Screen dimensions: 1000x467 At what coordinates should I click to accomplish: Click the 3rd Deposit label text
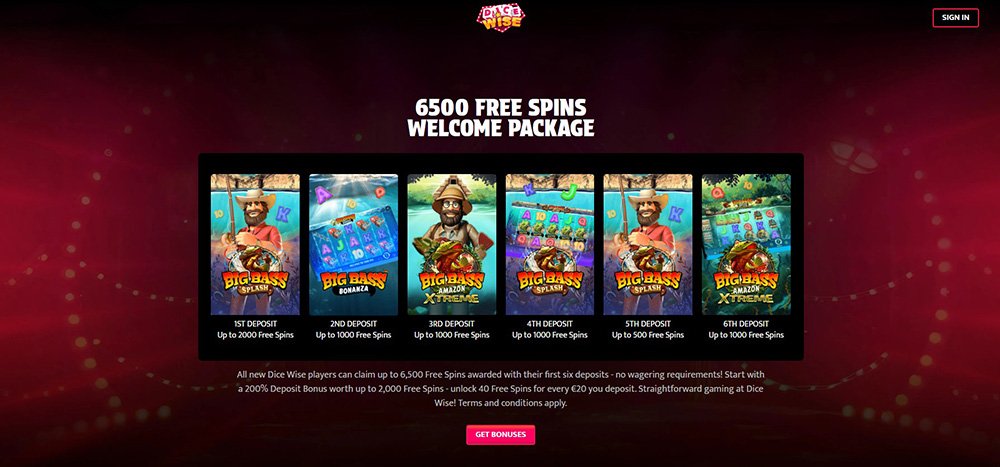point(452,324)
